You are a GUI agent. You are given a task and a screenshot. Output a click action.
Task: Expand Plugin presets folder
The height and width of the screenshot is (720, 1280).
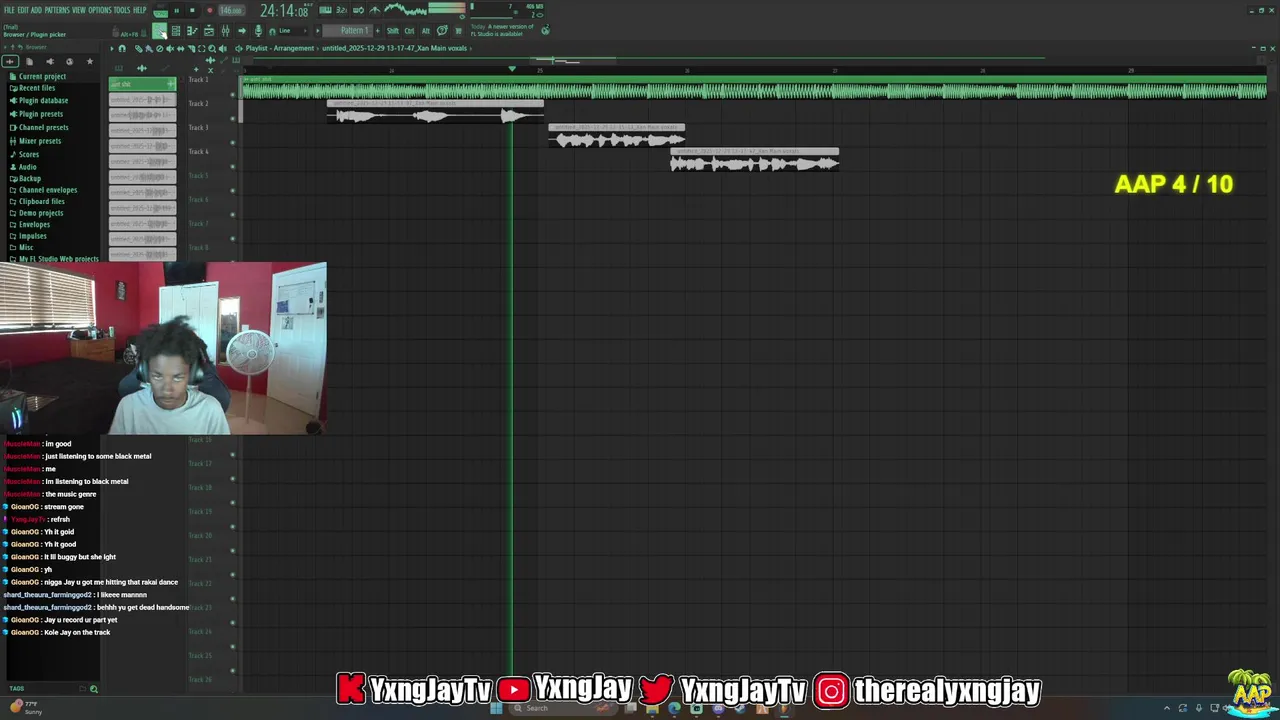click(40, 114)
